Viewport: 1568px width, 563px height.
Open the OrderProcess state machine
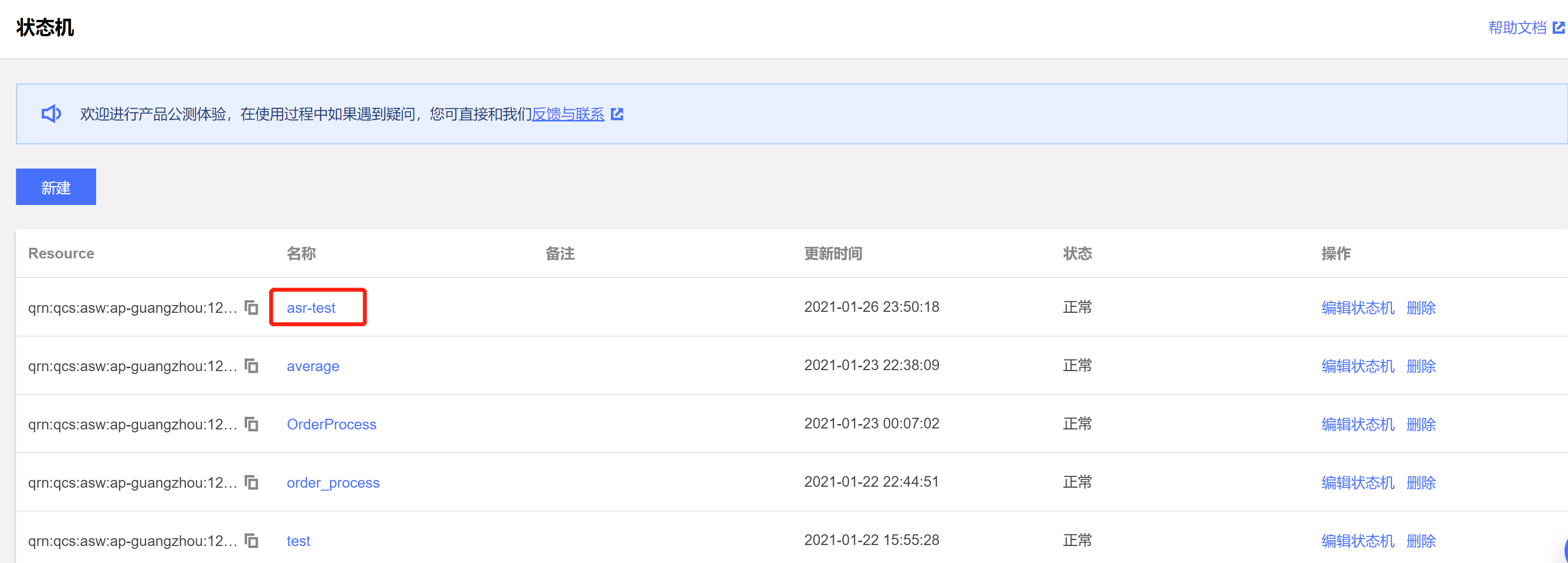(332, 424)
